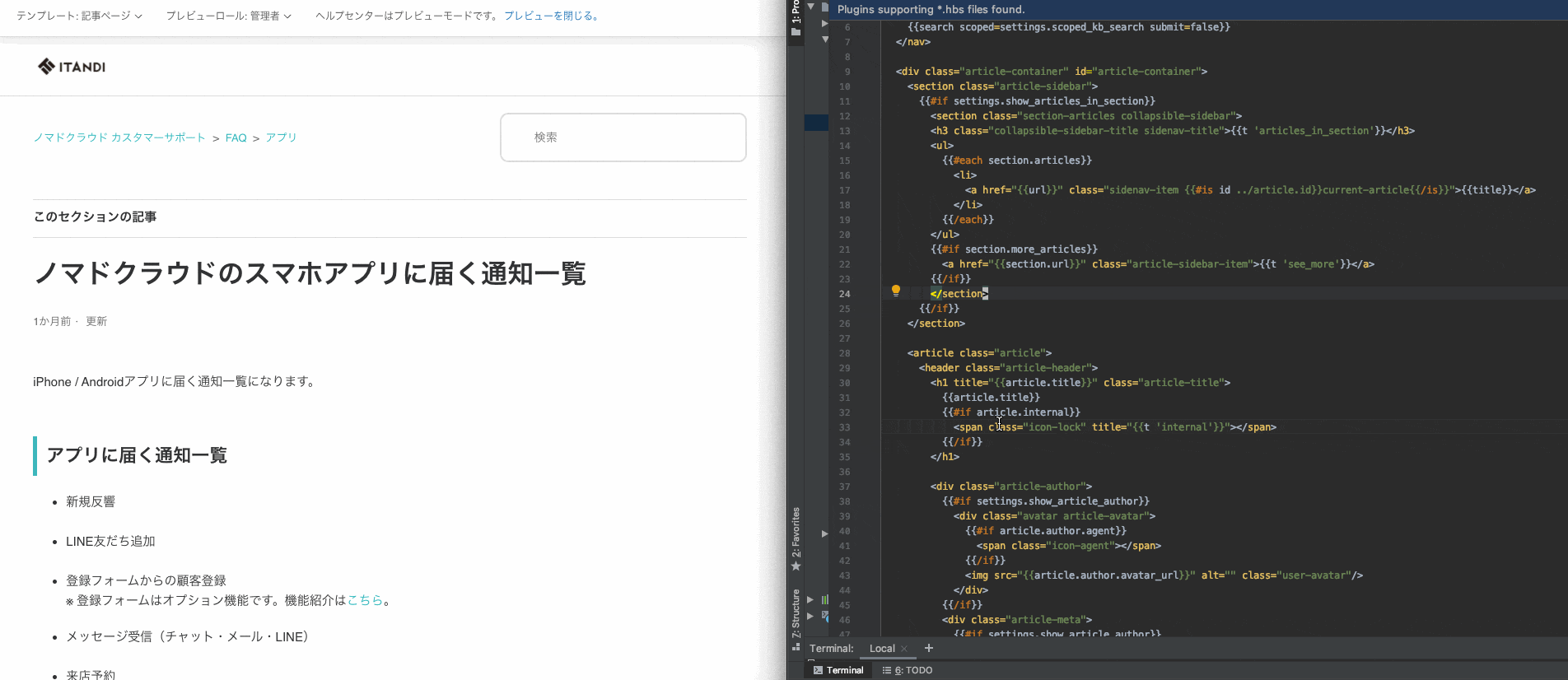Click the 来店予約 list item

[91, 674]
